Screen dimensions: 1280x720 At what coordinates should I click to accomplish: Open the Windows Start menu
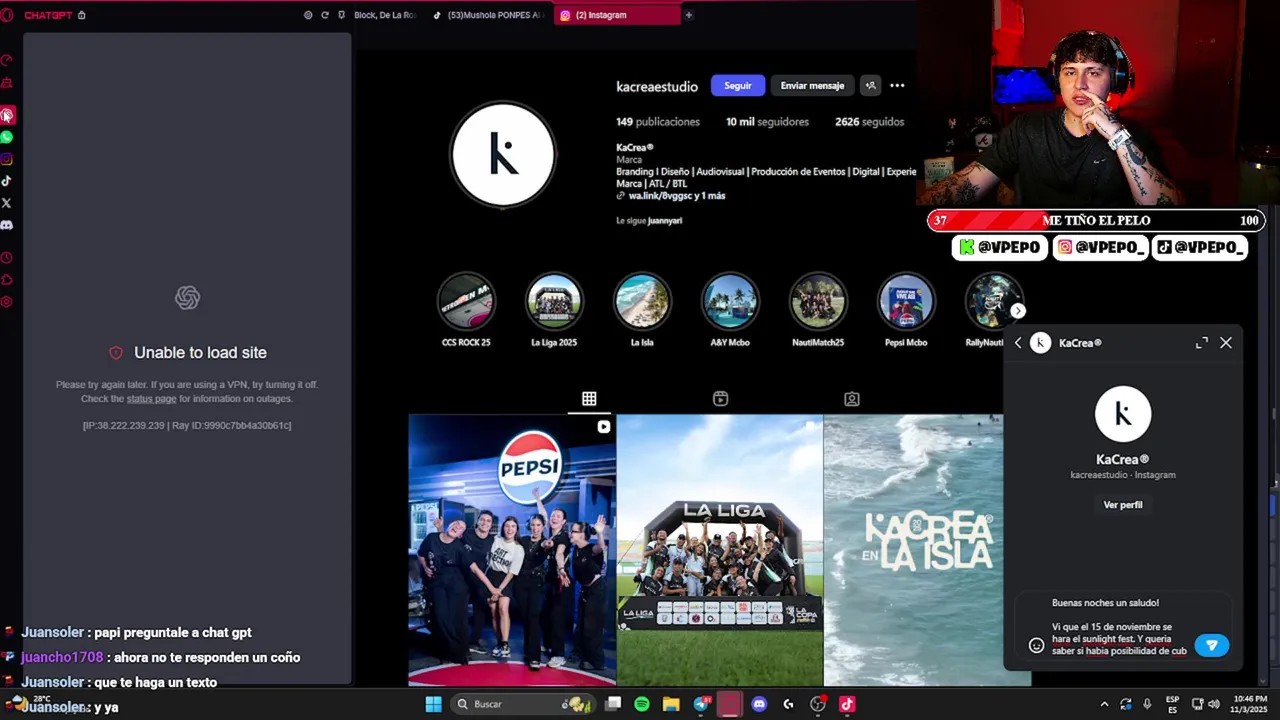[433, 704]
